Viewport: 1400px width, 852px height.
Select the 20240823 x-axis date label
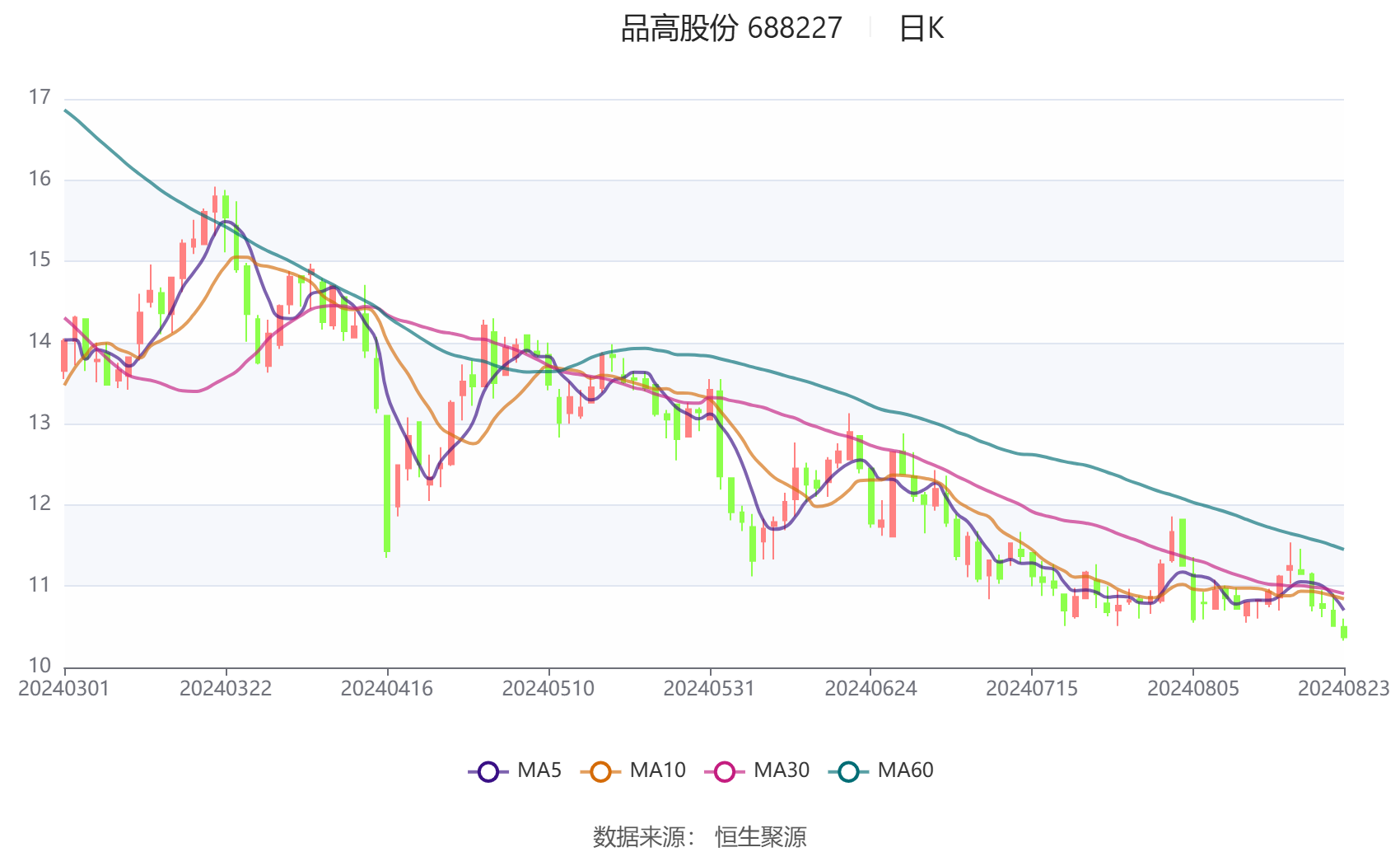(1344, 688)
